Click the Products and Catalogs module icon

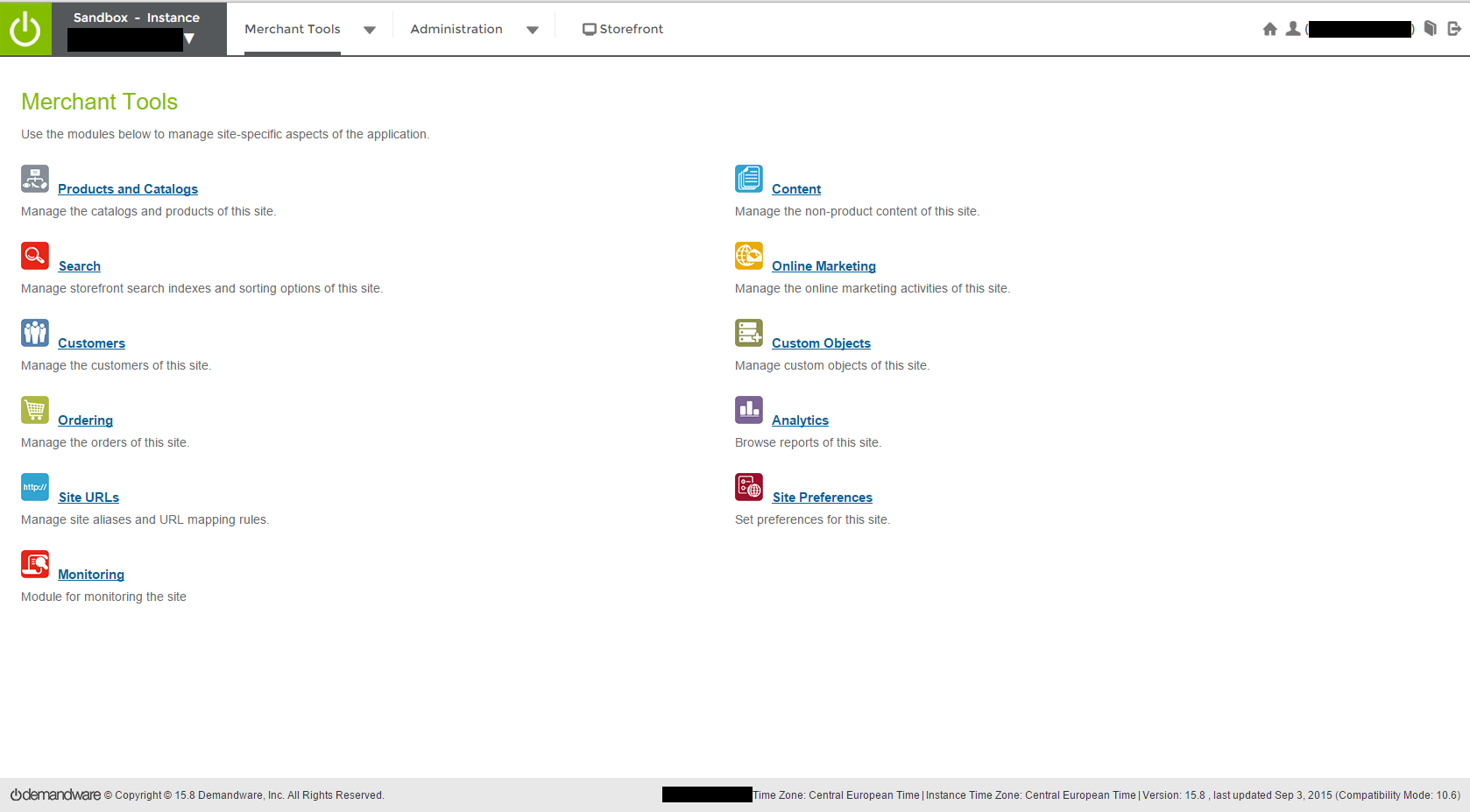coord(35,179)
